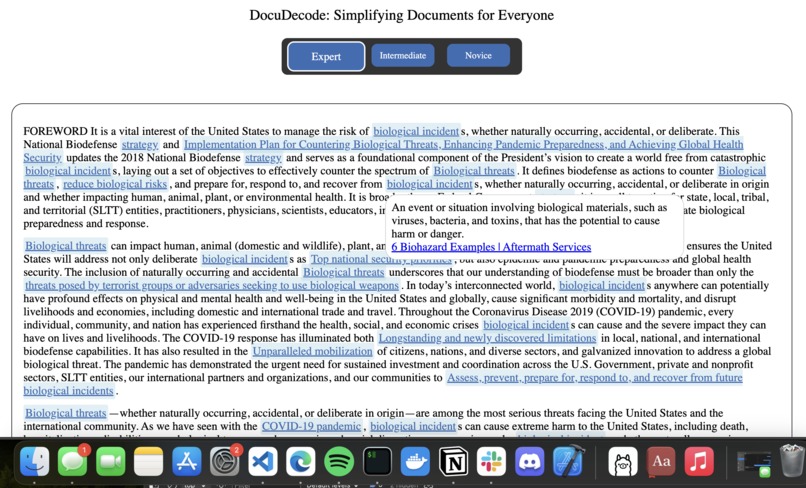The width and height of the screenshot is (806, 488).
Task: Click 'biological incident' after 'not only deliberate'
Action: (x=244, y=259)
